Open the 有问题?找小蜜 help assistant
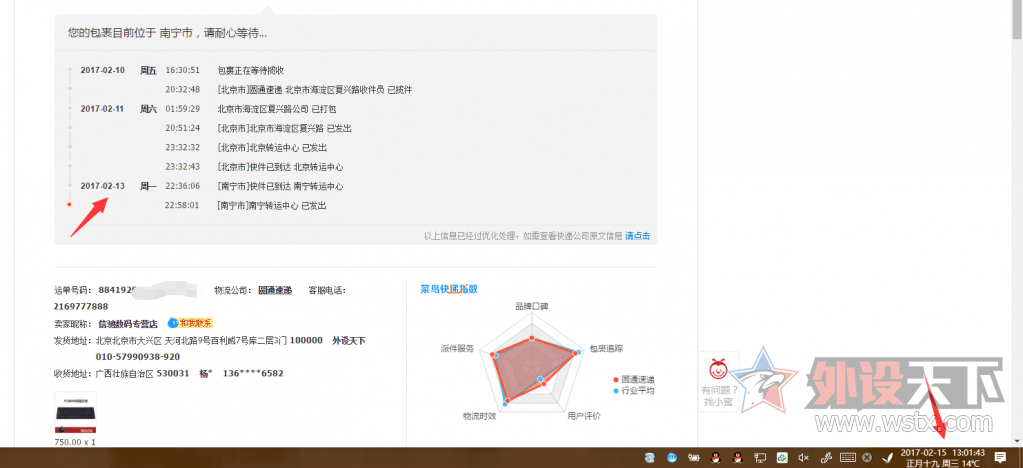The width and height of the screenshot is (1023, 468). [718, 381]
